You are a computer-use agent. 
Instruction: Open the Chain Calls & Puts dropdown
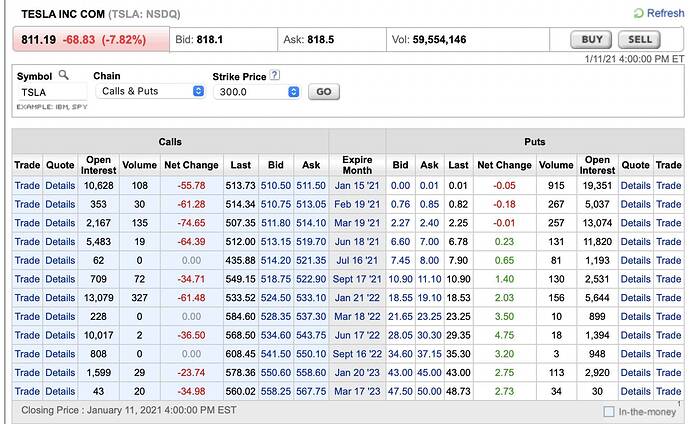(x=150, y=91)
